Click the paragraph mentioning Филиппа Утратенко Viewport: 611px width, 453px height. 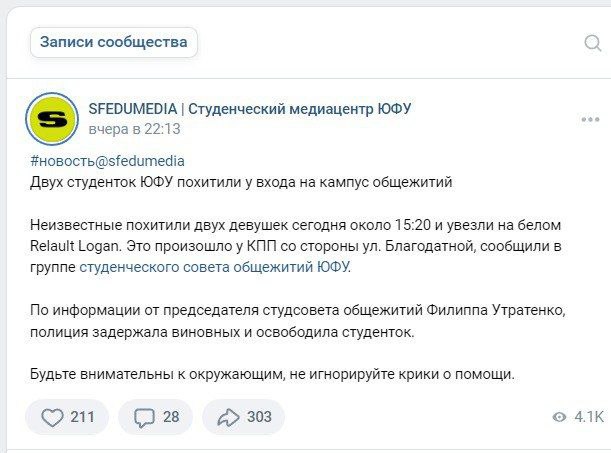(x=300, y=320)
